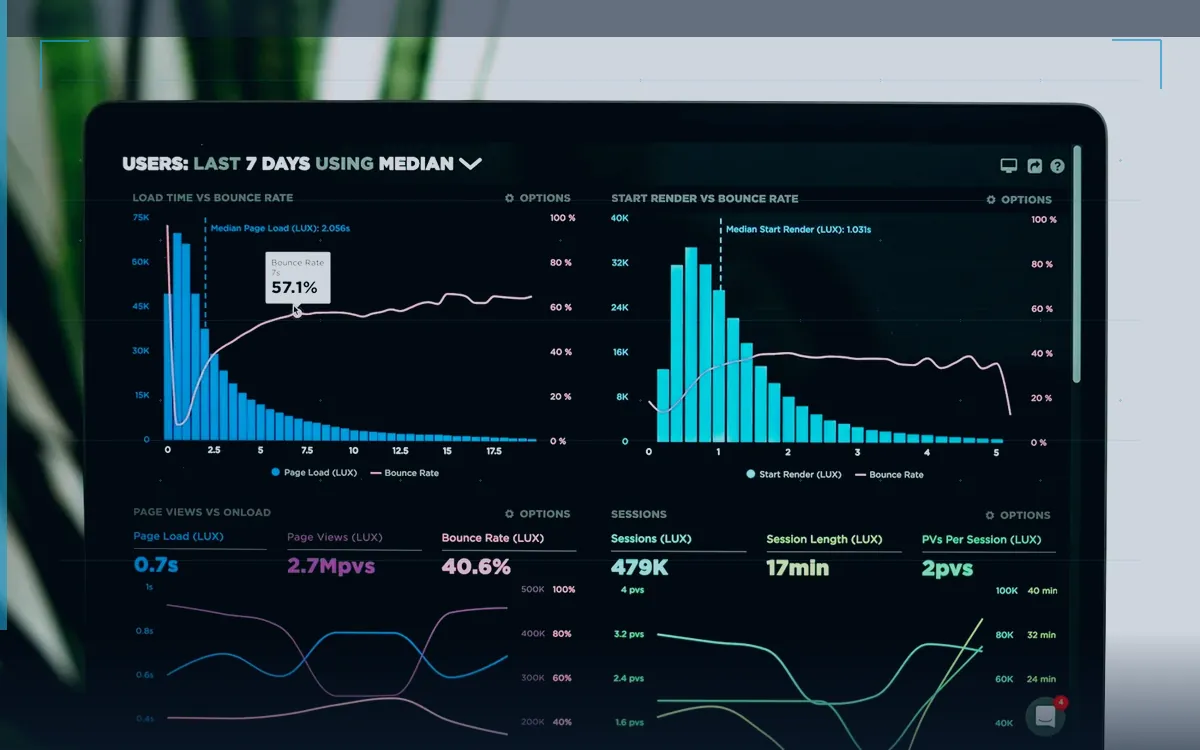Expand the chevron next to MEDIAN
The image size is (1200, 750).
[x=470, y=163]
